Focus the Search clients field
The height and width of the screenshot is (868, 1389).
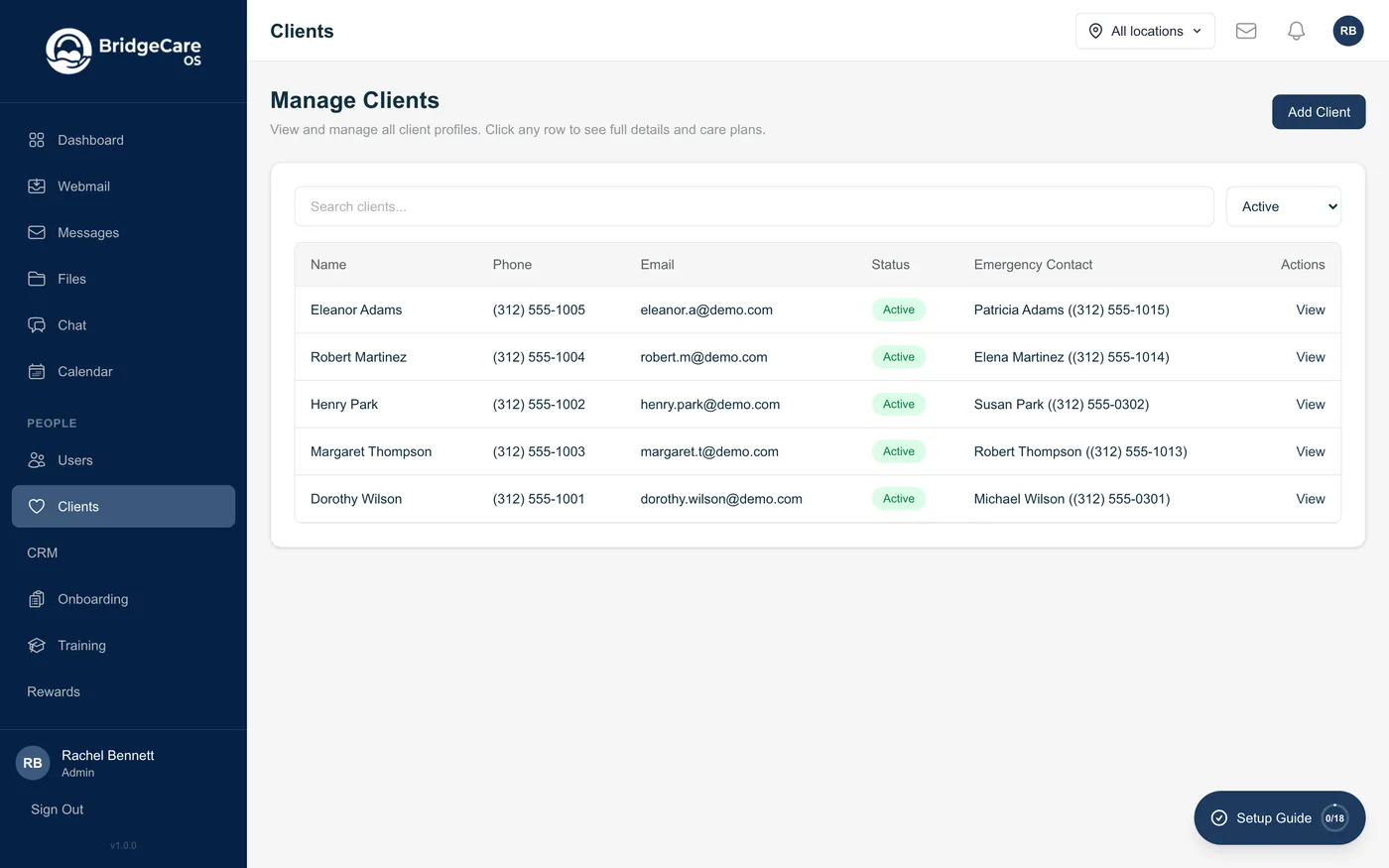(754, 206)
